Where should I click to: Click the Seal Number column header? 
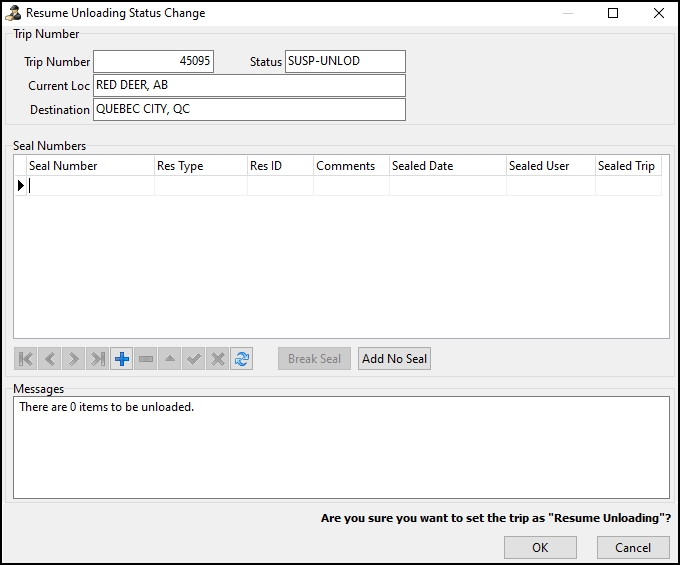(x=90, y=166)
